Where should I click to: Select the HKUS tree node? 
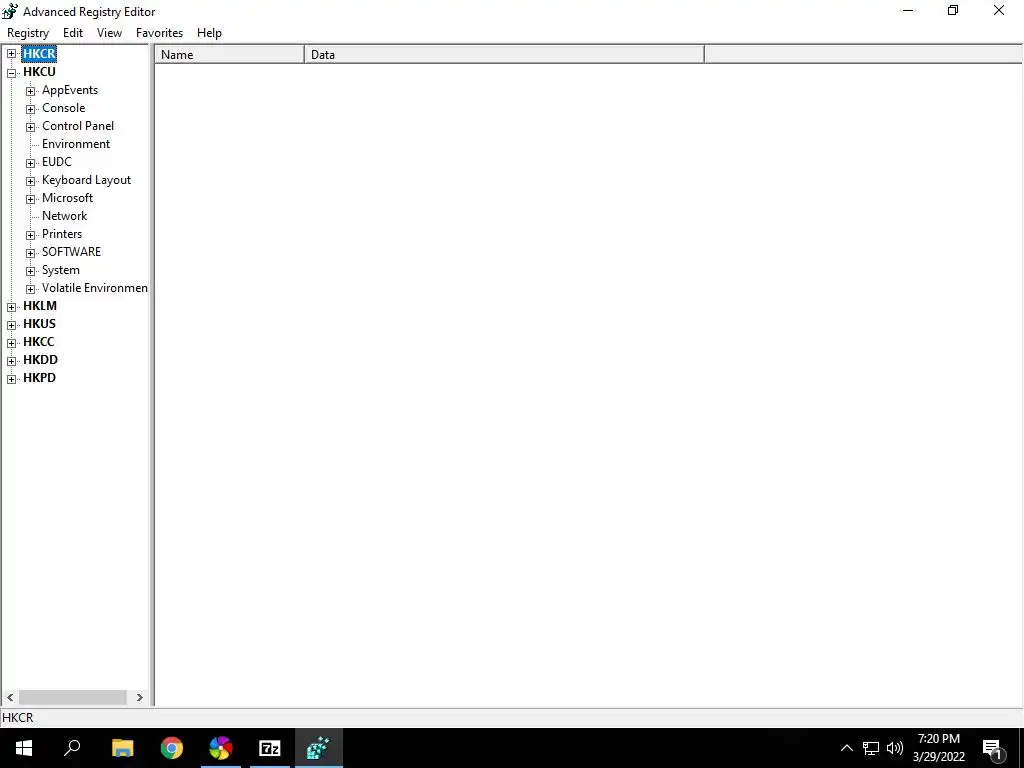point(39,324)
